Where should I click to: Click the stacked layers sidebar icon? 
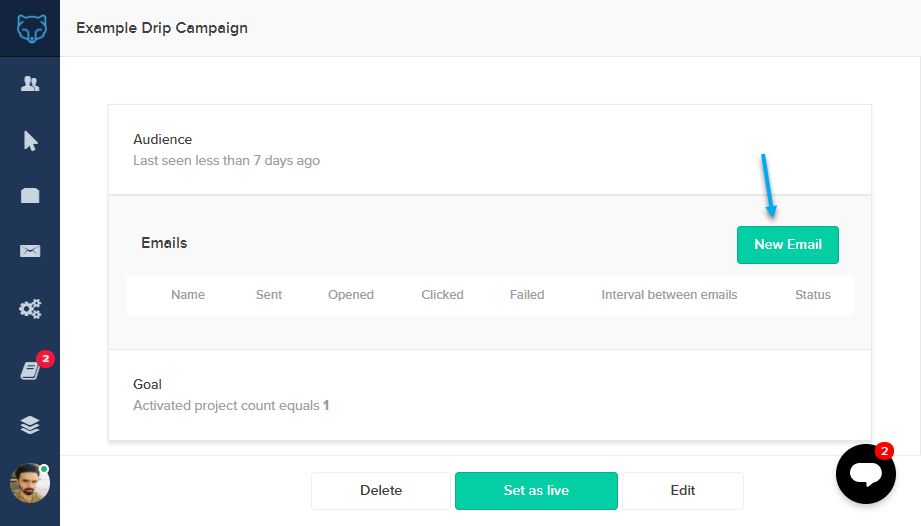(30, 425)
